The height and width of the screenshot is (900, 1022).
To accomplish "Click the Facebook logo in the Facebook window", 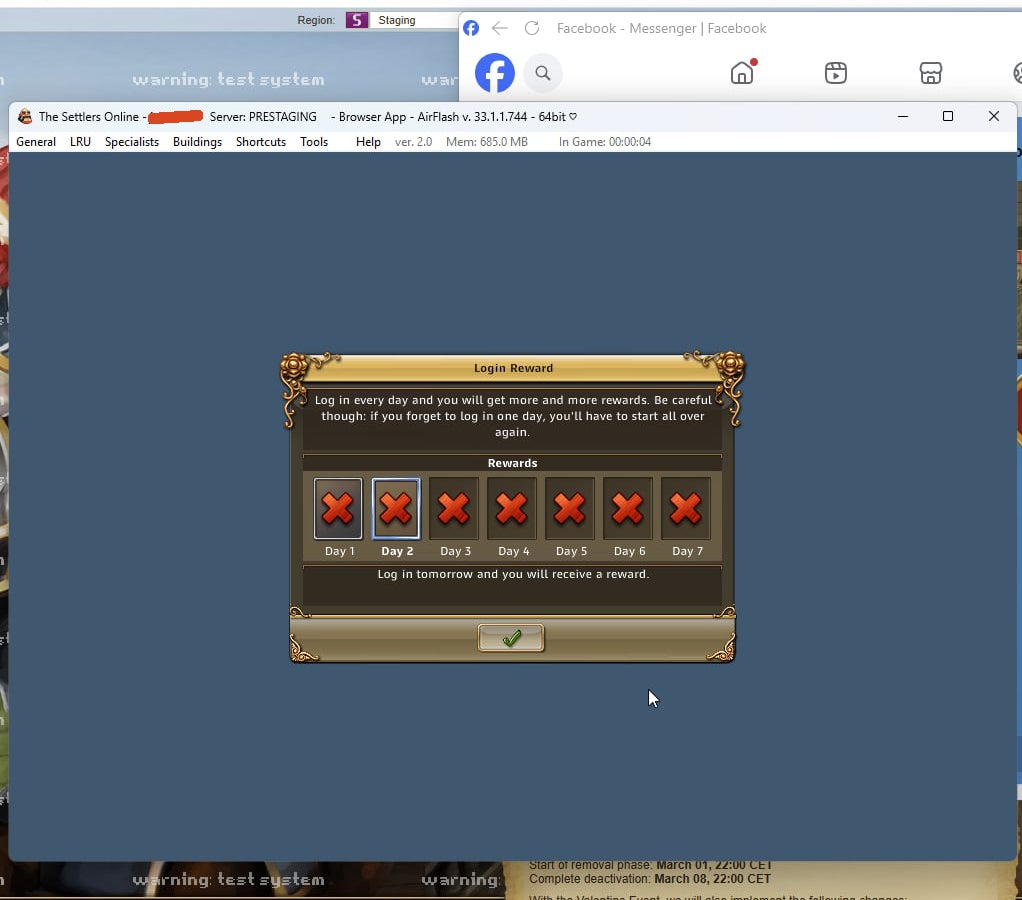I will pos(495,73).
